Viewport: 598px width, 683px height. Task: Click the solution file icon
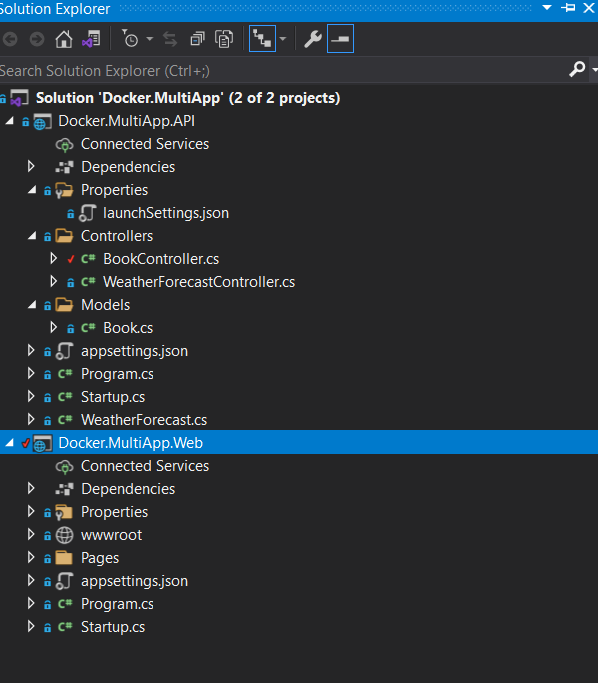click(x=19, y=98)
